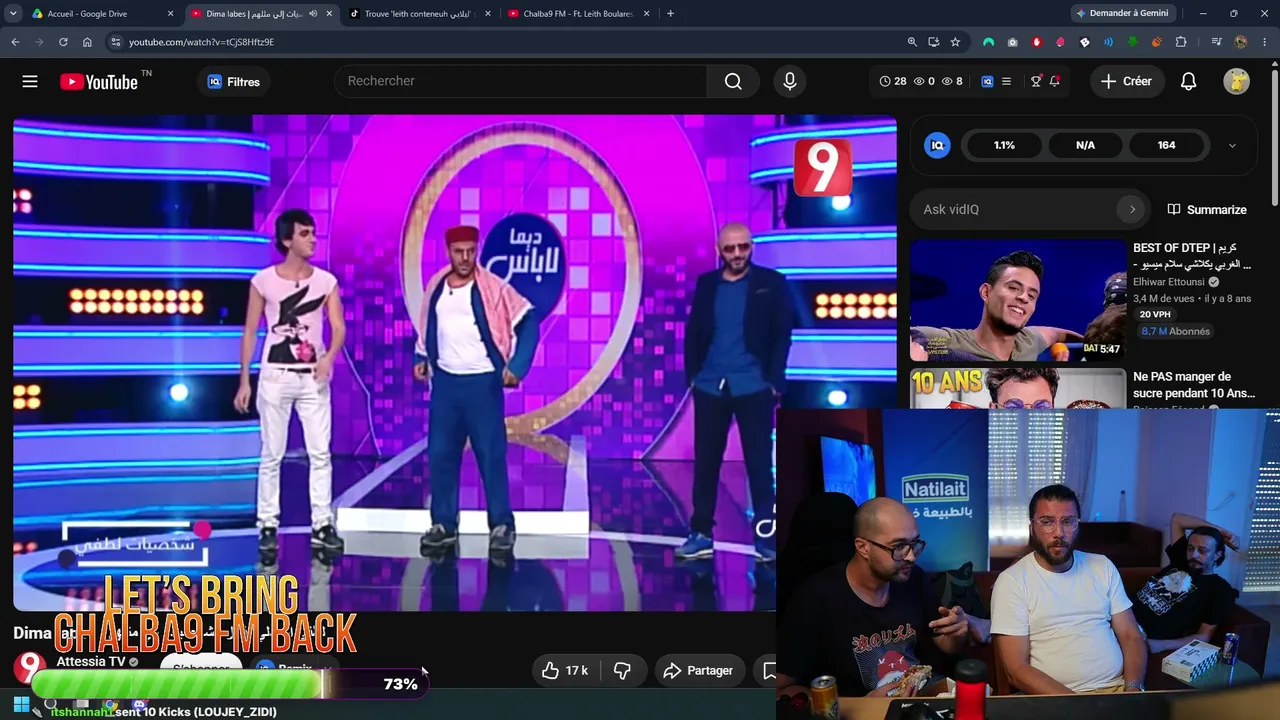This screenshot has width=1280, height=720.
Task: Open the browser home page
Action: (x=87, y=42)
